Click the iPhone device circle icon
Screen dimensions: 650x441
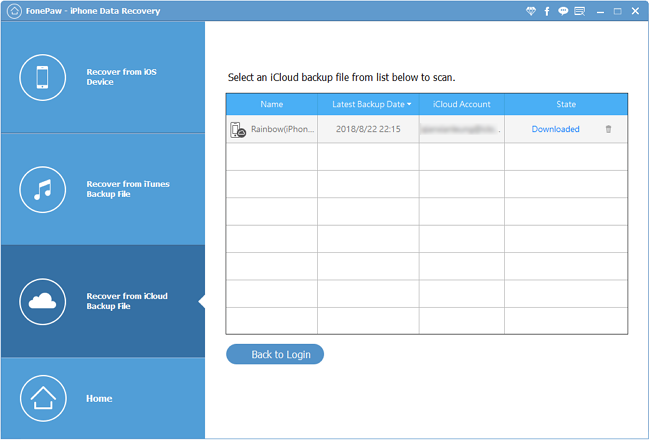coord(42,78)
